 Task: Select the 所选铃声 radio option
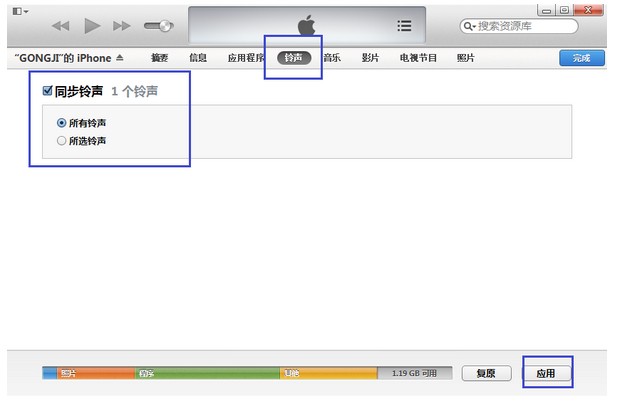click(61, 141)
